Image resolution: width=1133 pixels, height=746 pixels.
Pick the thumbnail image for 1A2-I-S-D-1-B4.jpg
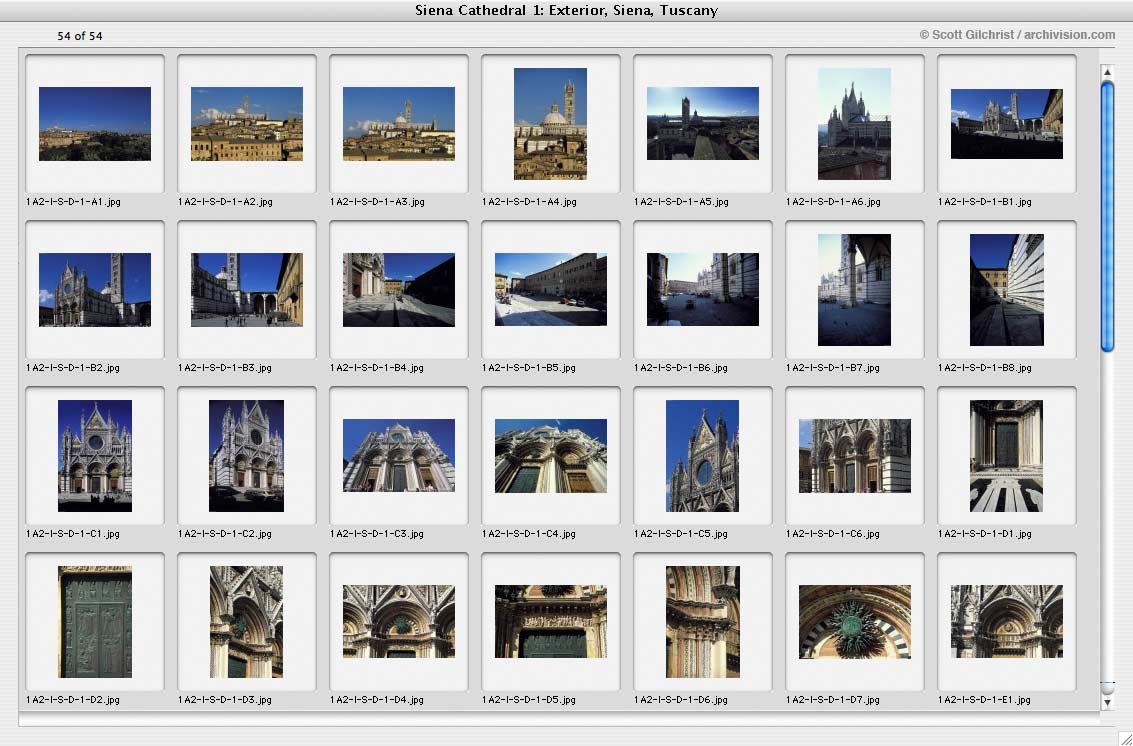pos(399,290)
